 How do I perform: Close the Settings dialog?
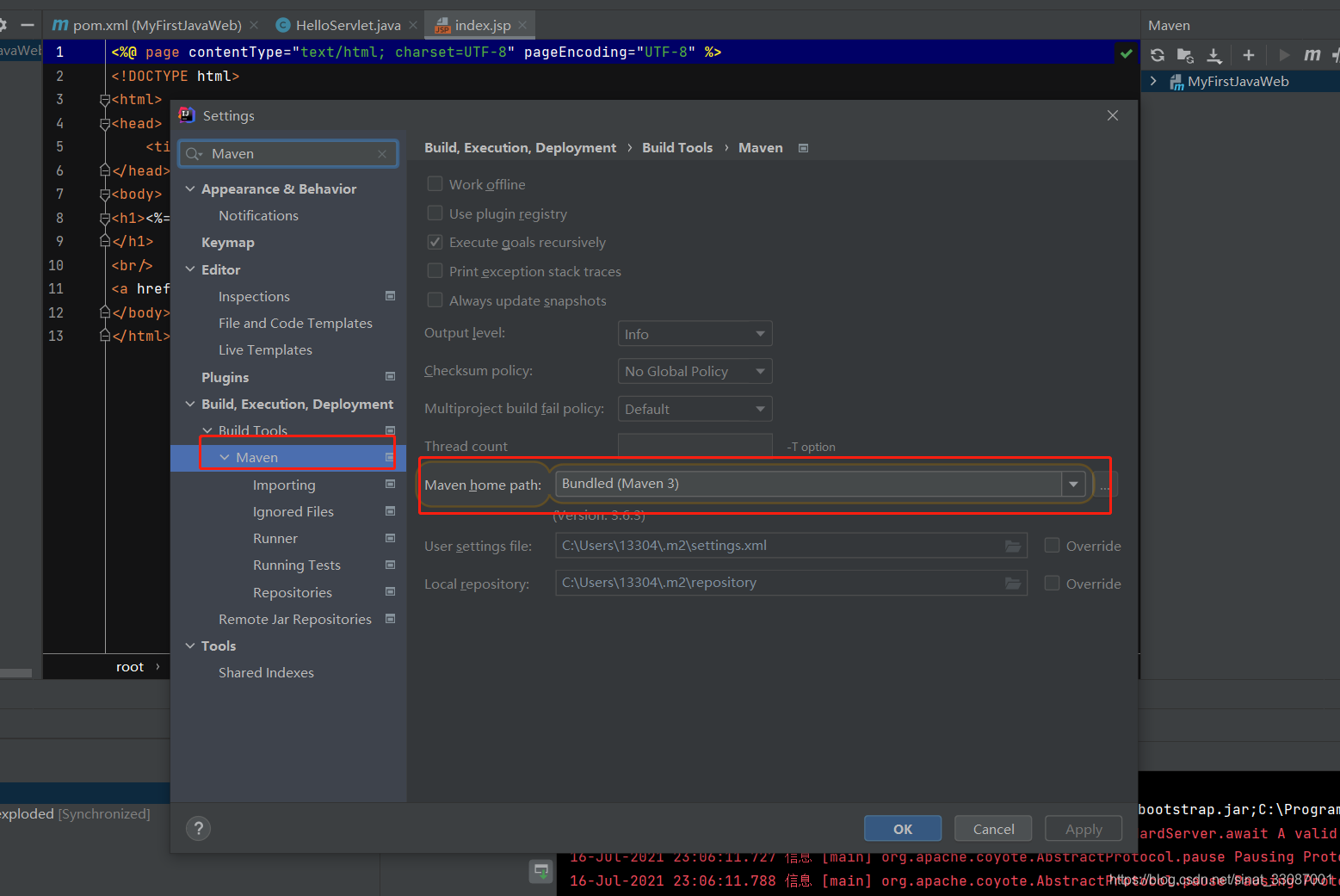[x=1113, y=115]
